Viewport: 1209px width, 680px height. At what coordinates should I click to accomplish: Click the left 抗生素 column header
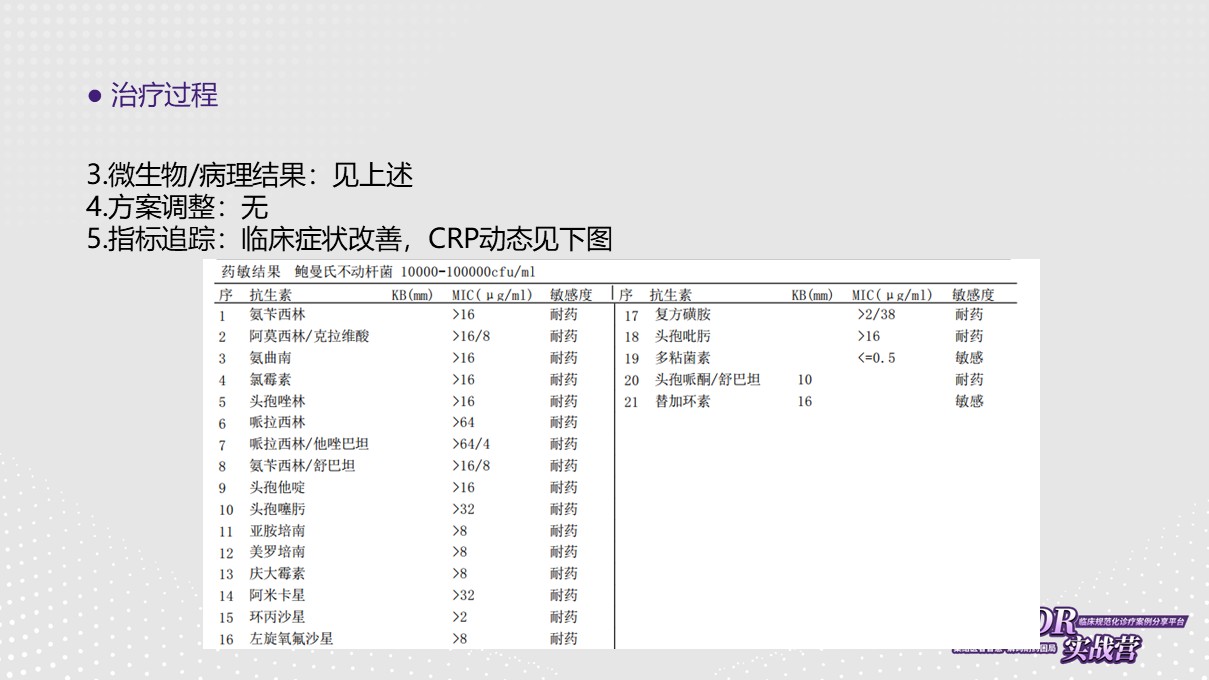coord(270,295)
